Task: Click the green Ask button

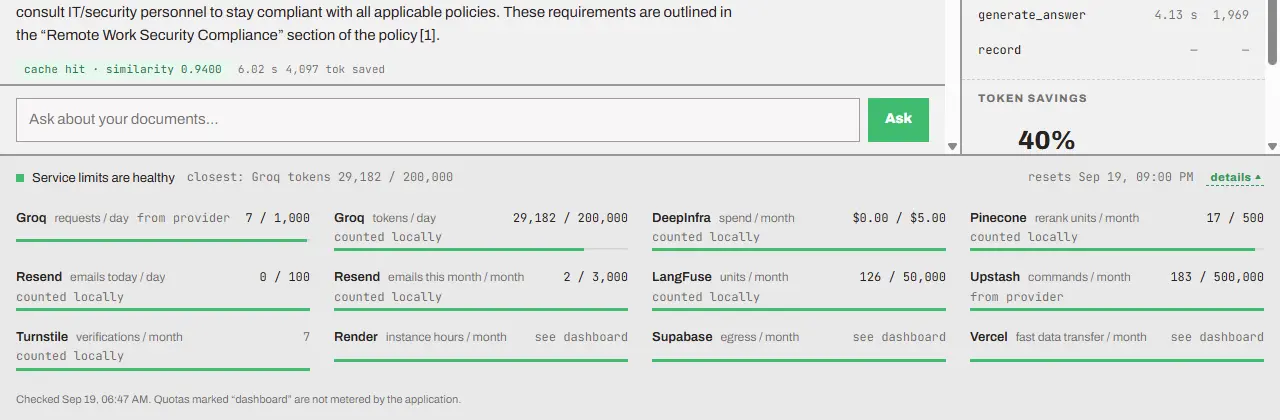Action: coord(898,119)
